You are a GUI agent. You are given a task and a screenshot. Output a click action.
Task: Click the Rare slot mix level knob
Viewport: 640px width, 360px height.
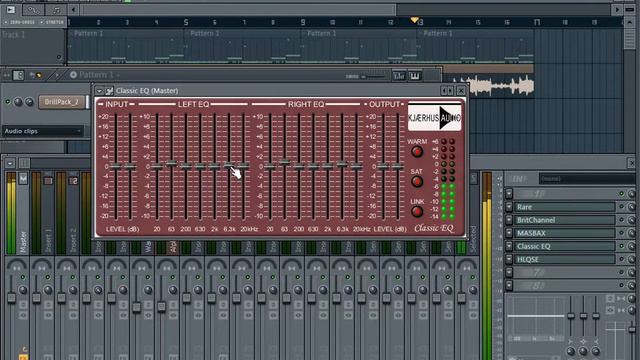coord(631,207)
